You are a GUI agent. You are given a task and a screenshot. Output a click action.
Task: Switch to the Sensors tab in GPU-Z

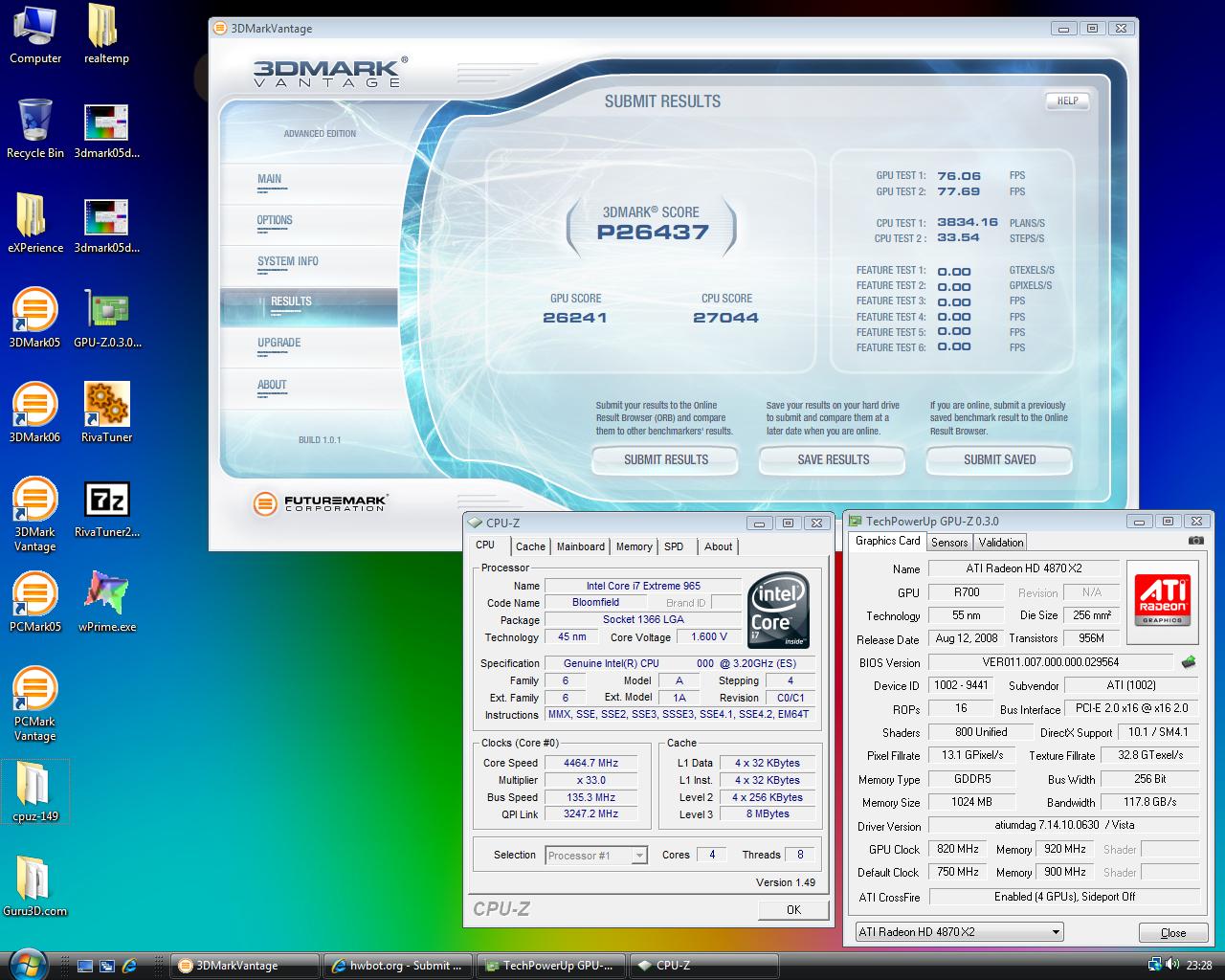[949, 543]
